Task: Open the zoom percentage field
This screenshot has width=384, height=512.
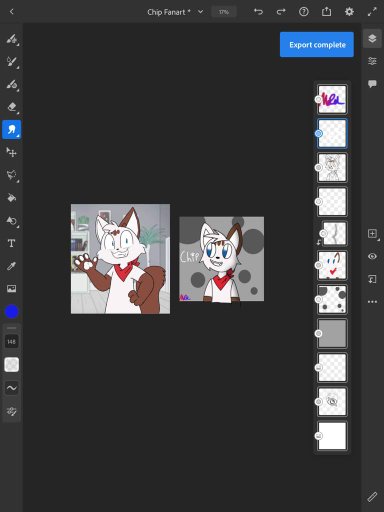Action: click(224, 12)
